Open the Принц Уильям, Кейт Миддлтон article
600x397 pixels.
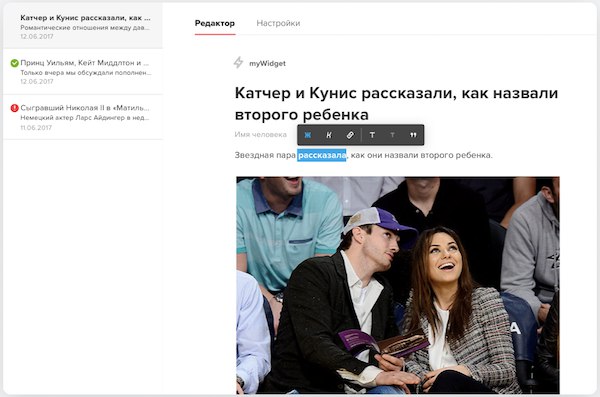83,72
